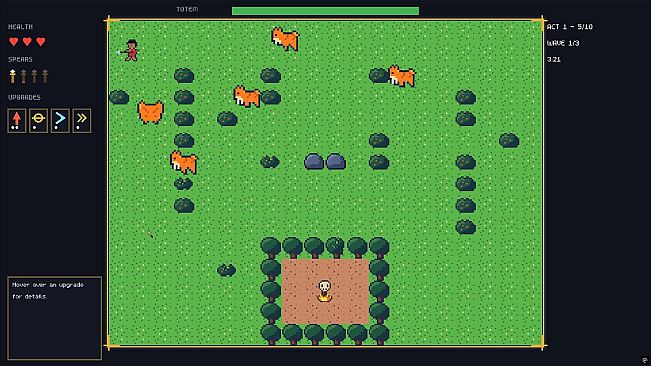Image resolution: width=651 pixels, height=366 pixels.
Task: Target the front-facing fox
Action: (150, 112)
